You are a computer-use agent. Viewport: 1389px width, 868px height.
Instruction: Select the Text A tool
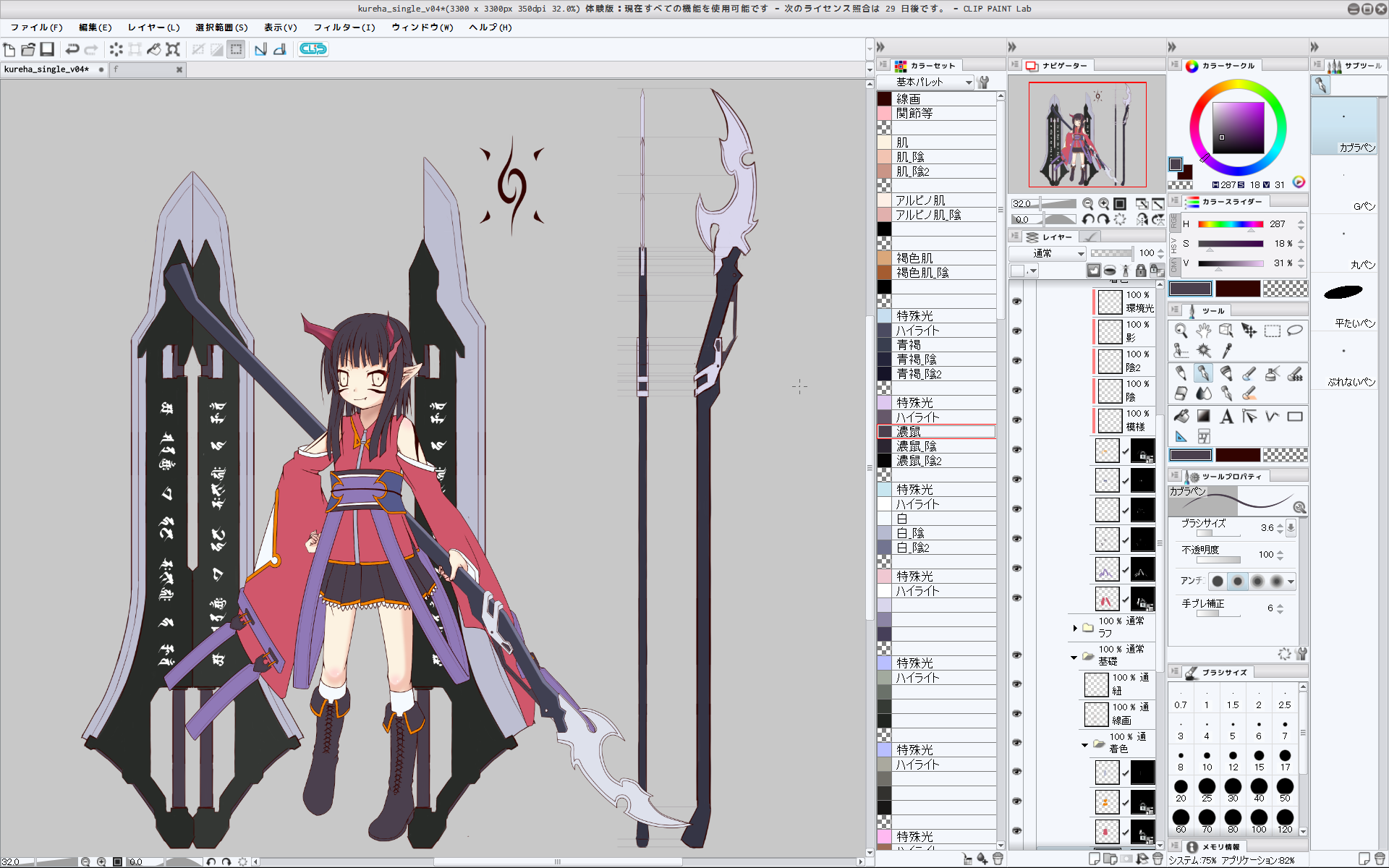[1226, 416]
